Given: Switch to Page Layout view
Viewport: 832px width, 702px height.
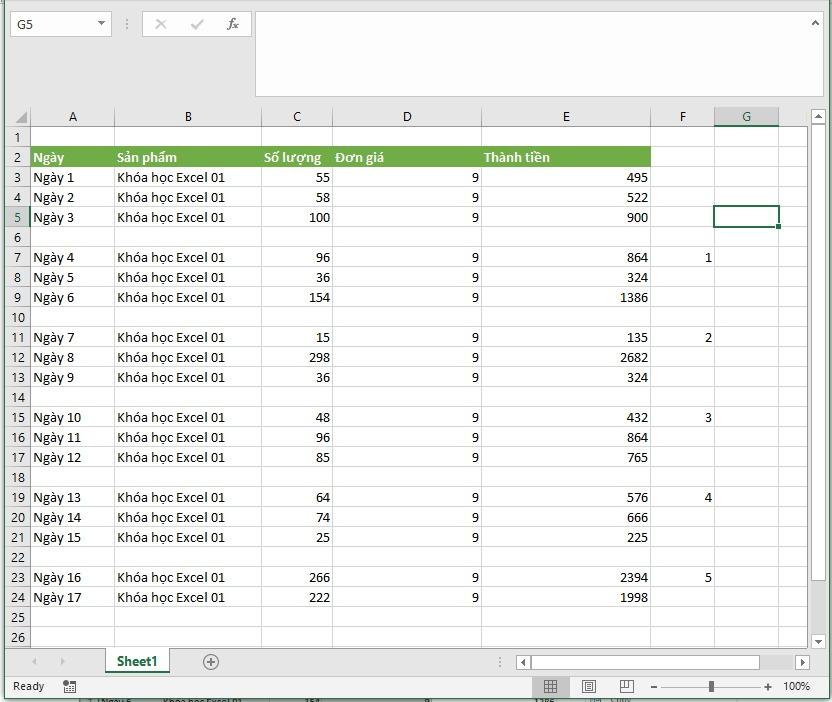Looking at the screenshot, I should 588,686.
